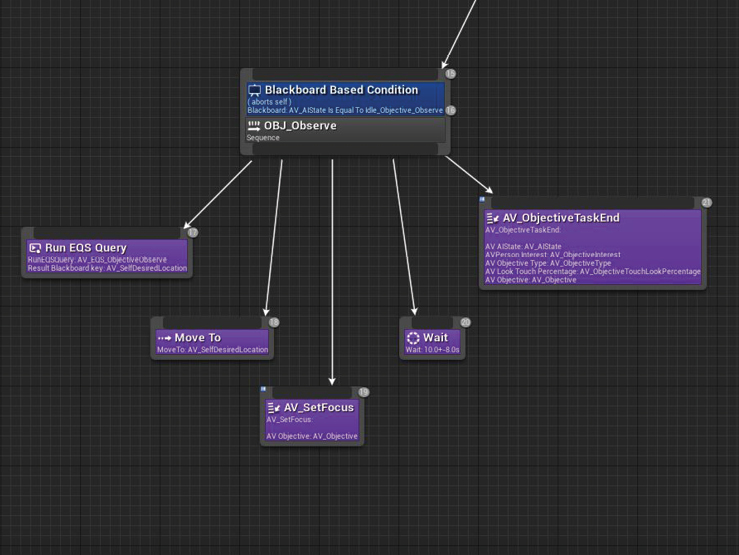The height and width of the screenshot is (555, 739).
Task: Click execution index badge 16 beside OBJ_Observe
Action: [x=451, y=110]
